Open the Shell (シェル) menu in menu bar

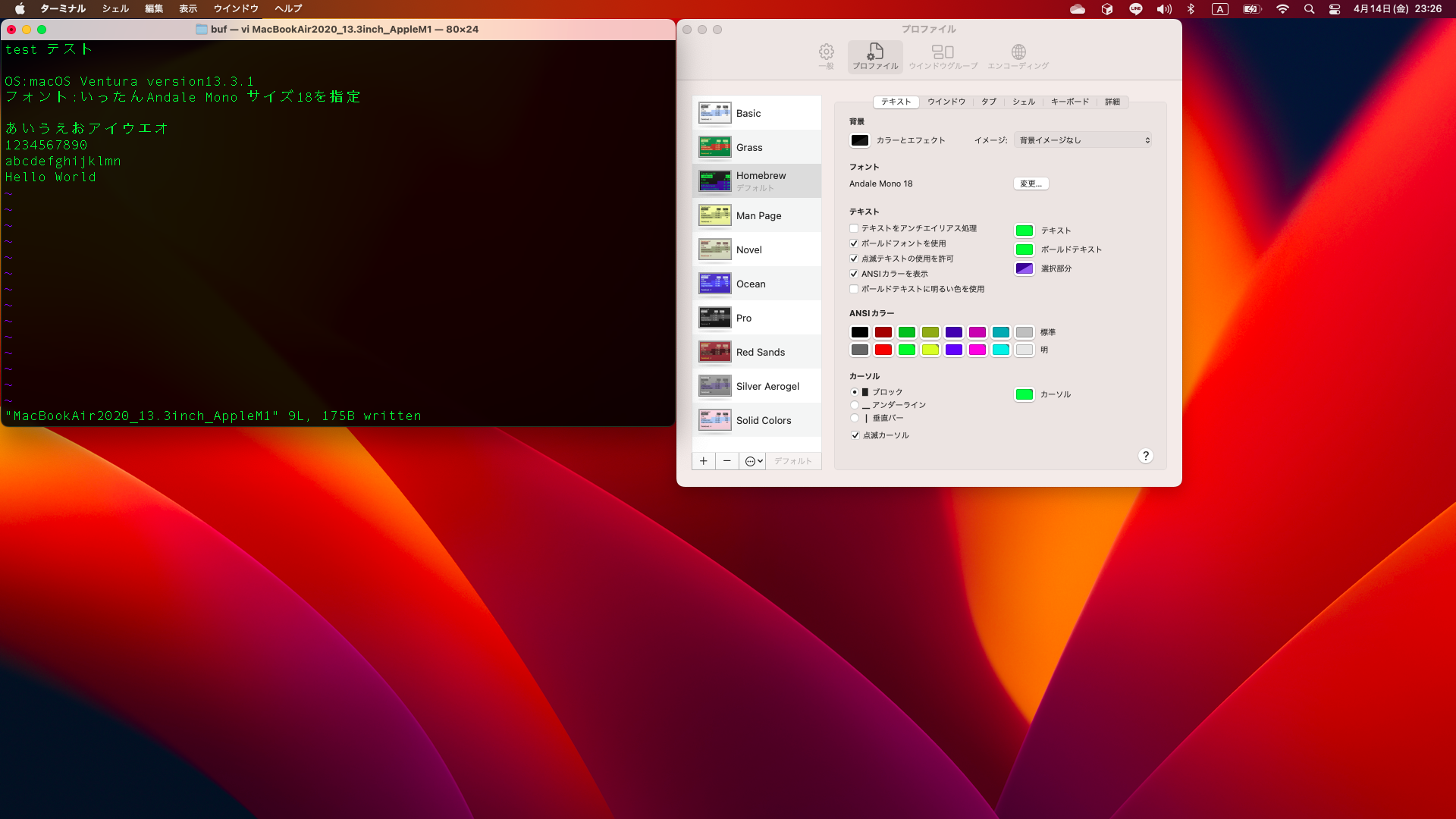click(115, 9)
